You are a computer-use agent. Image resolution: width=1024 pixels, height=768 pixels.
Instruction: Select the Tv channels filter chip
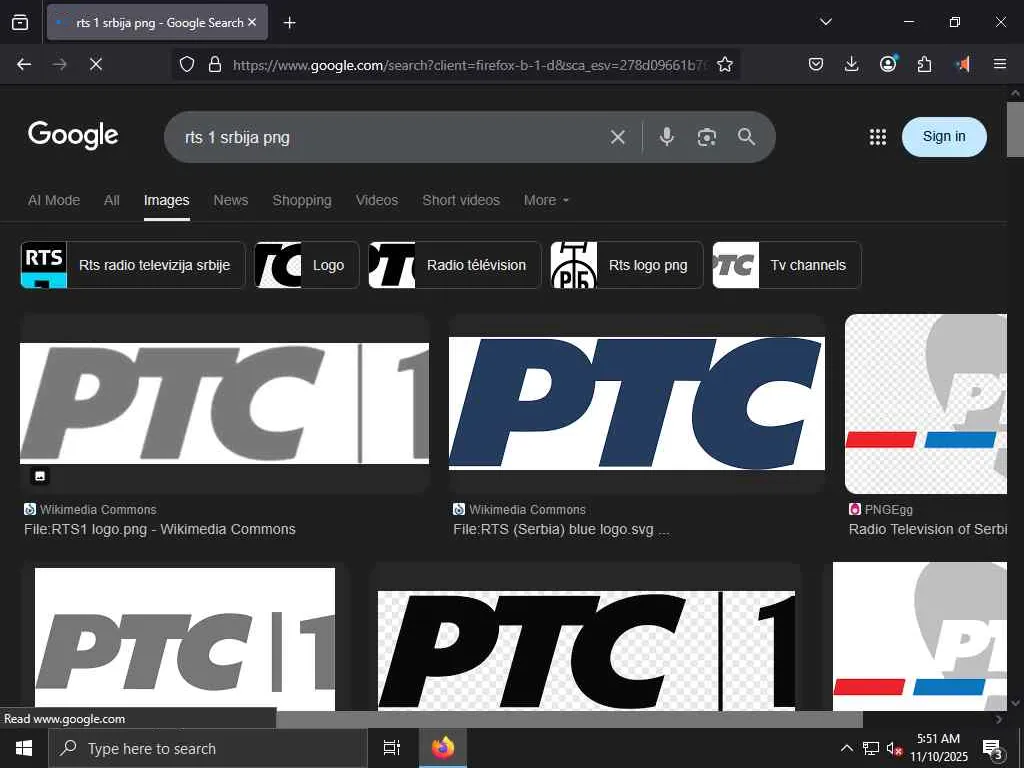[x=786, y=265]
